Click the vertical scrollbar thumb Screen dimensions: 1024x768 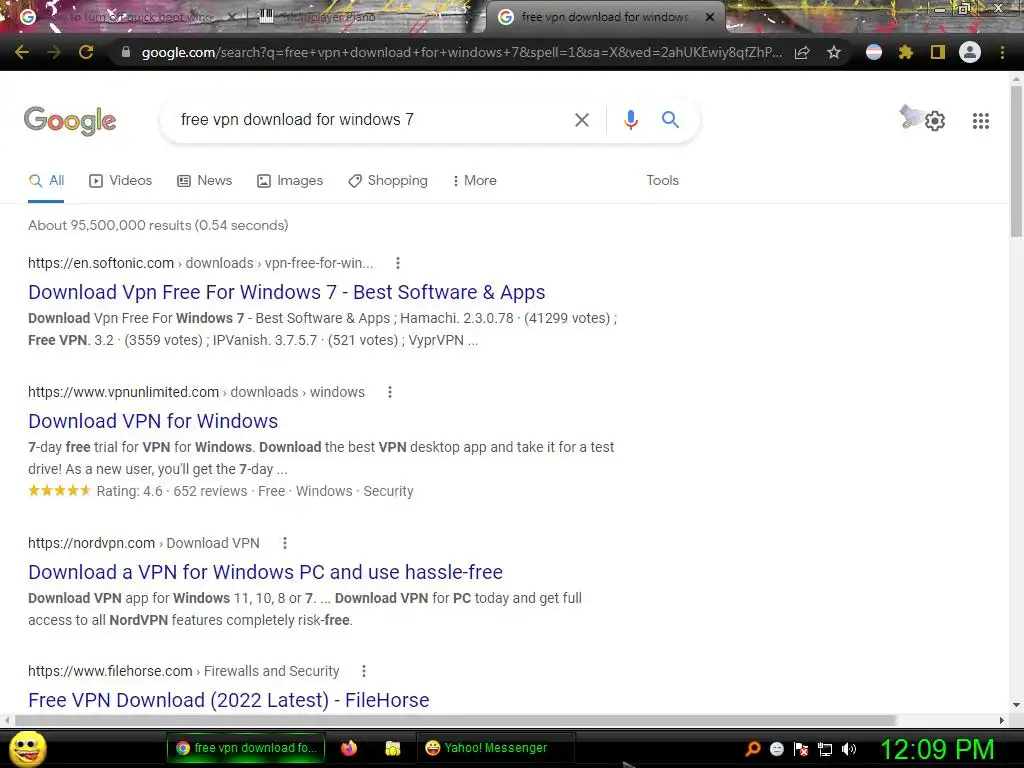[x=1016, y=161]
